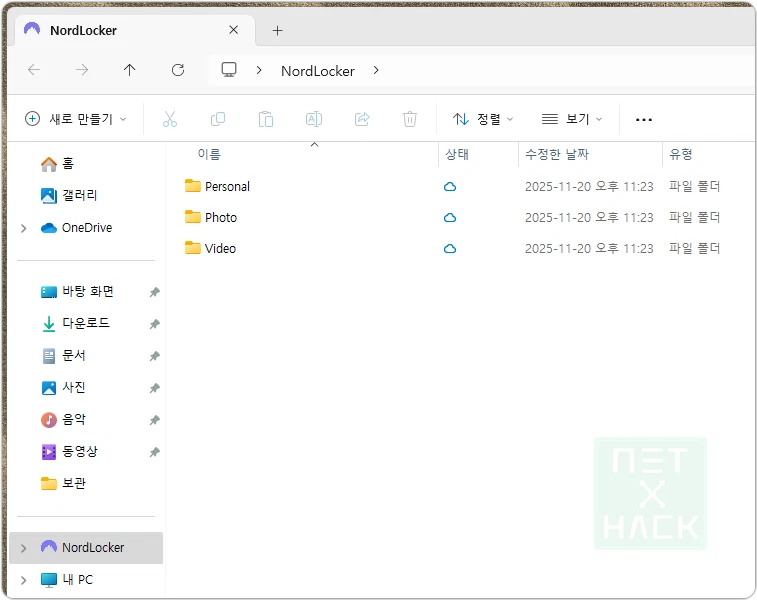Click the Delete trash can icon
The height and width of the screenshot is (600, 757).
[410, 119]
